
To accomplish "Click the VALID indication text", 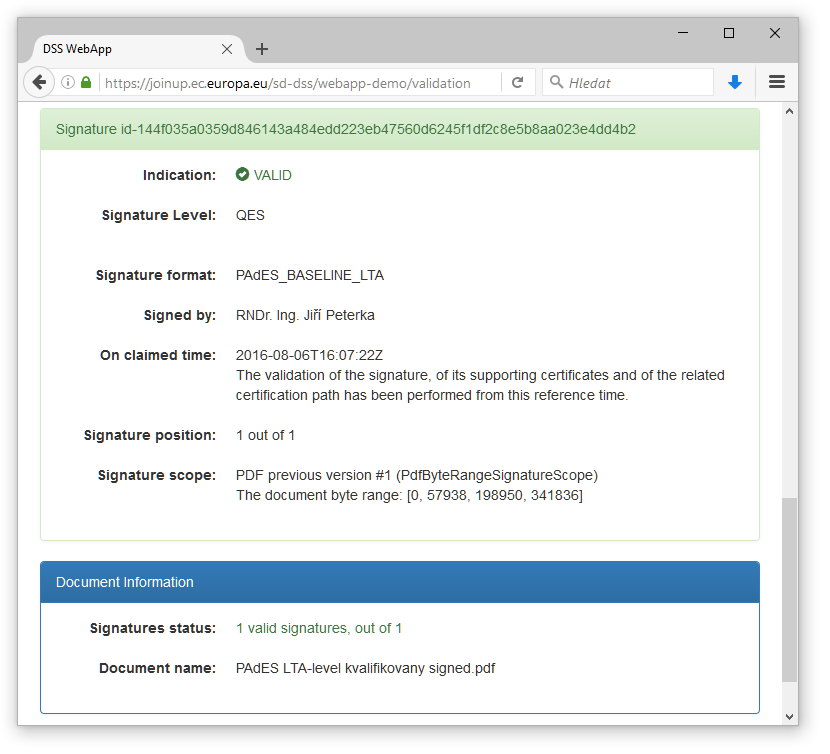I will tap(273, 175).
